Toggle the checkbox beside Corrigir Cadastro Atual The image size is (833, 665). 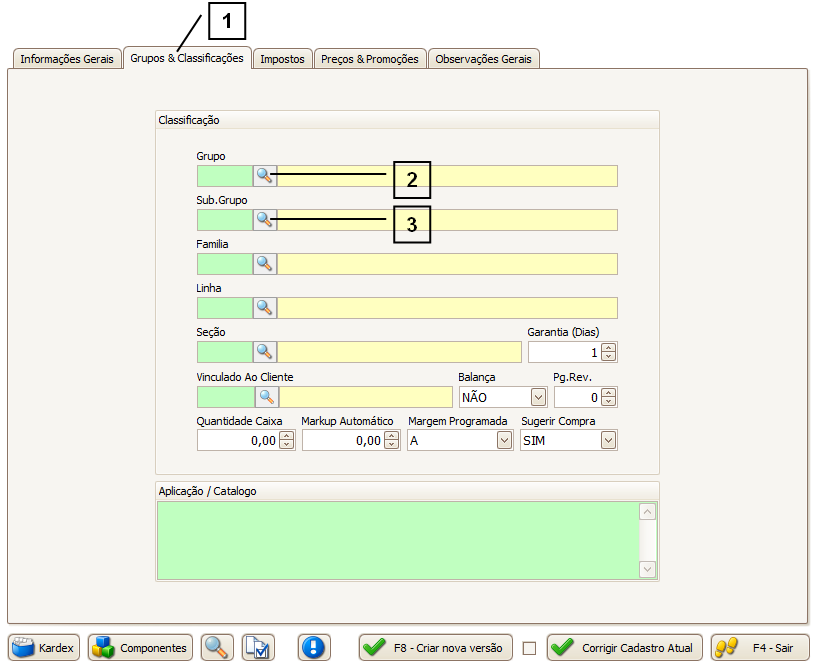(x=530, y=649)
